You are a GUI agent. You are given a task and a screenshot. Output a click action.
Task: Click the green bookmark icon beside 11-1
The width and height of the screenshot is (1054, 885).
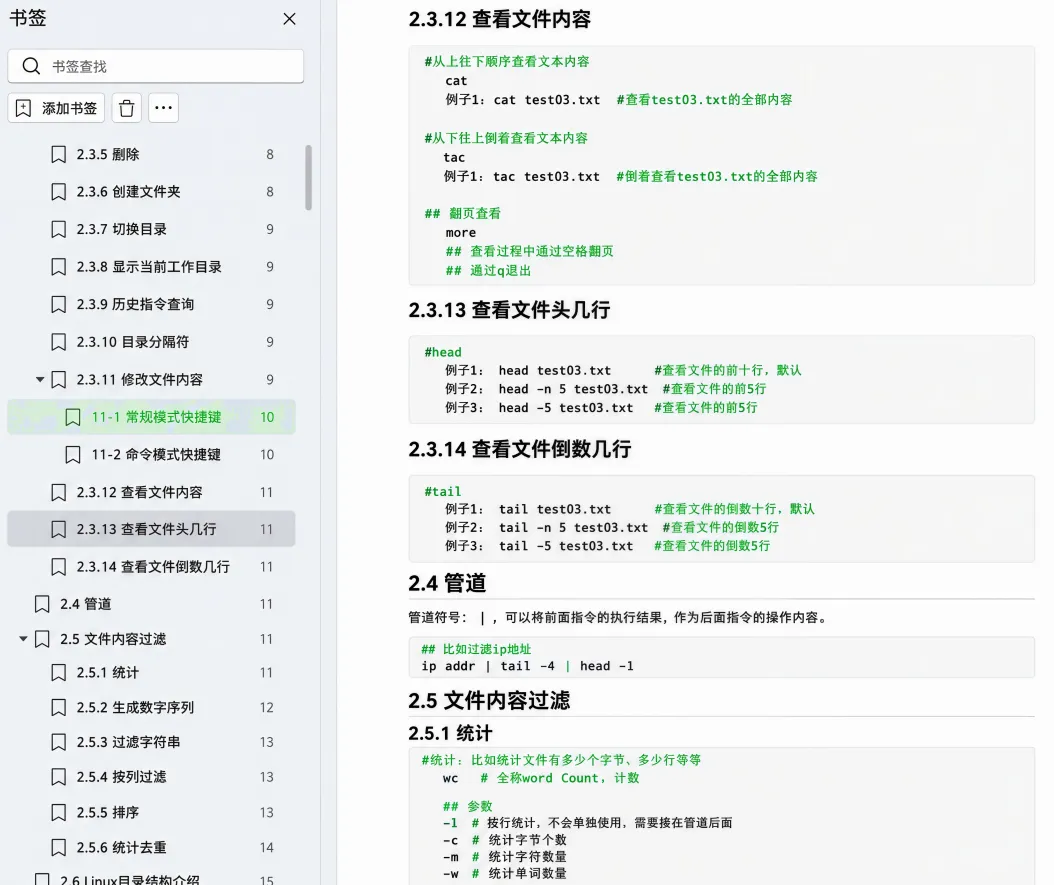pos(73,417)
